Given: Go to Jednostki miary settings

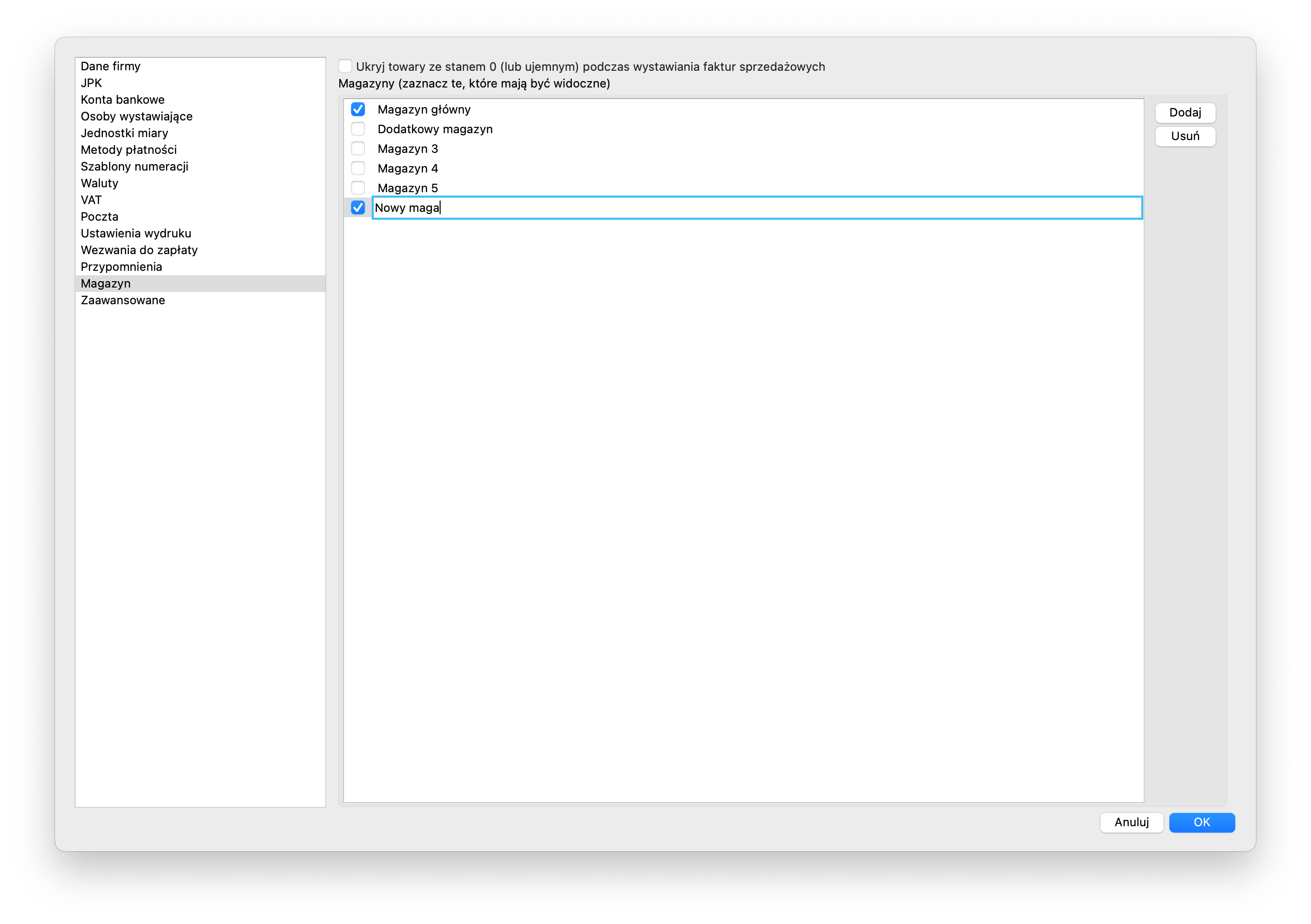Looking at the screenshot, I should 201,133.
